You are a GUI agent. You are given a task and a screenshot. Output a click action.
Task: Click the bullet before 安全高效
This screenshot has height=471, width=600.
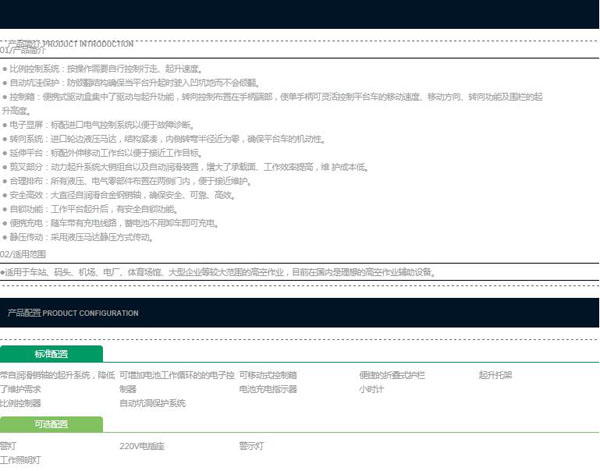click(5, 196)
